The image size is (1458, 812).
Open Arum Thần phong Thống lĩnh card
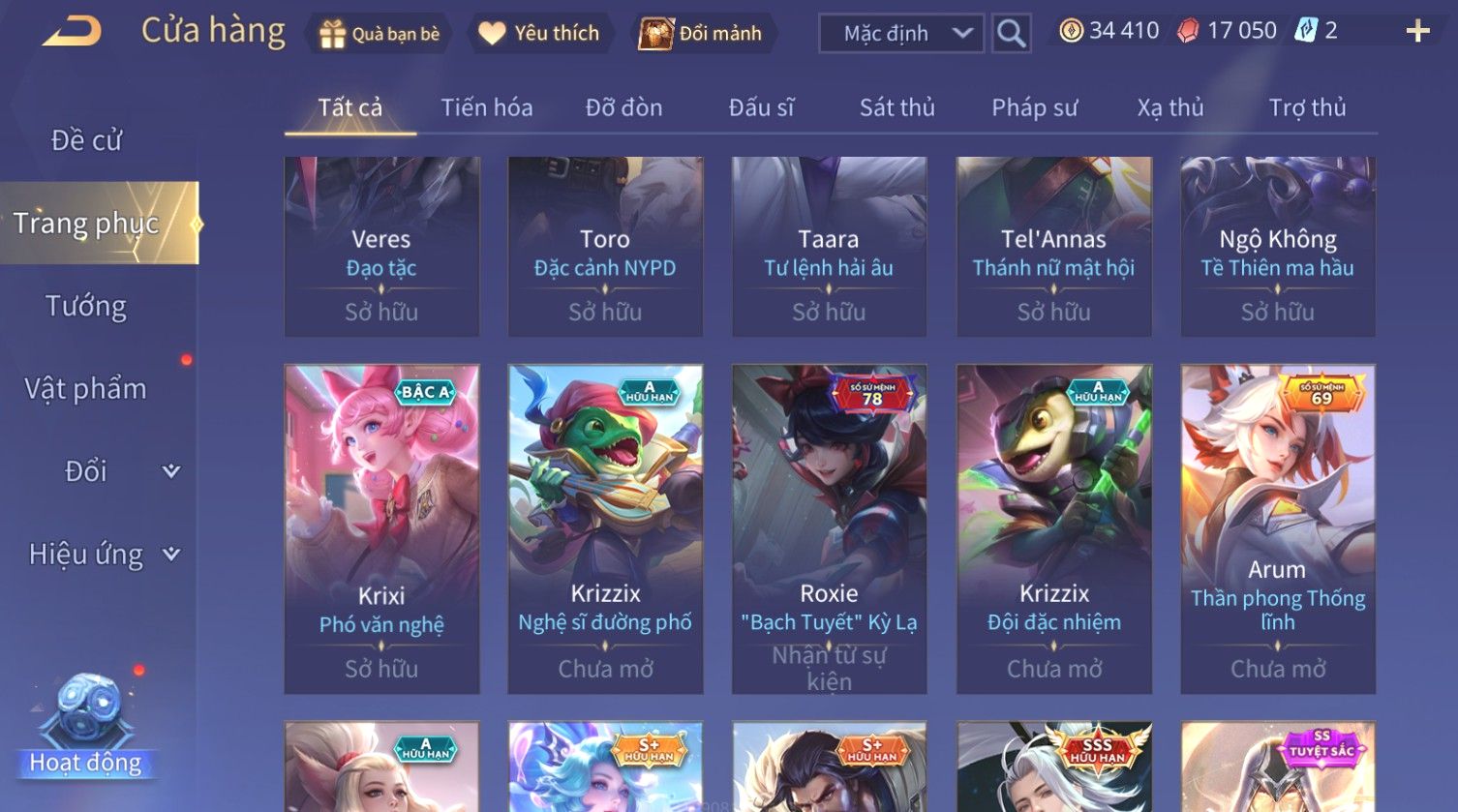(x=1278, y=528)
